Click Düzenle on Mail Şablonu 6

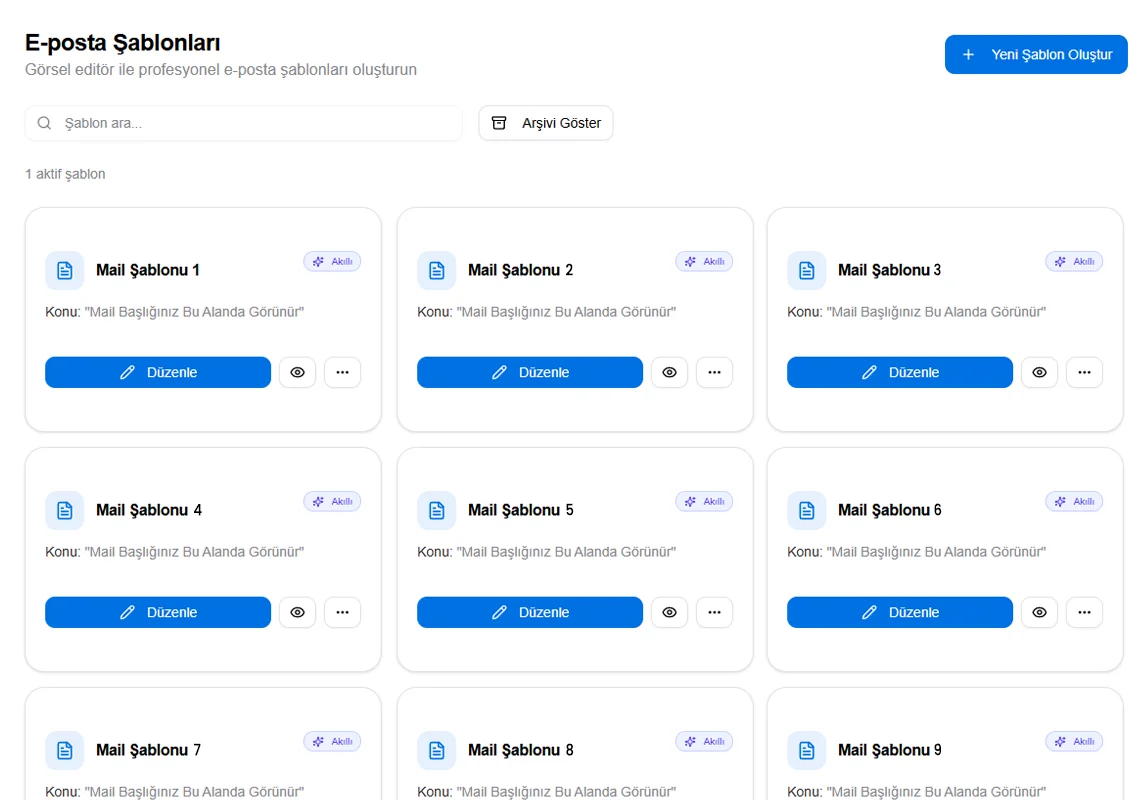[x=899, y=612]
